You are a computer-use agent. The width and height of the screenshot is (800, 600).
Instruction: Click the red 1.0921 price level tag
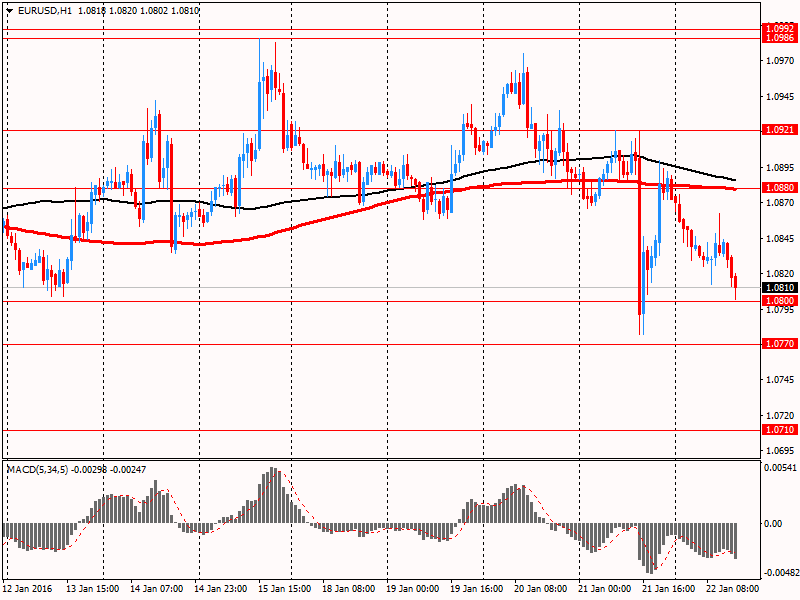click(779, 130)
